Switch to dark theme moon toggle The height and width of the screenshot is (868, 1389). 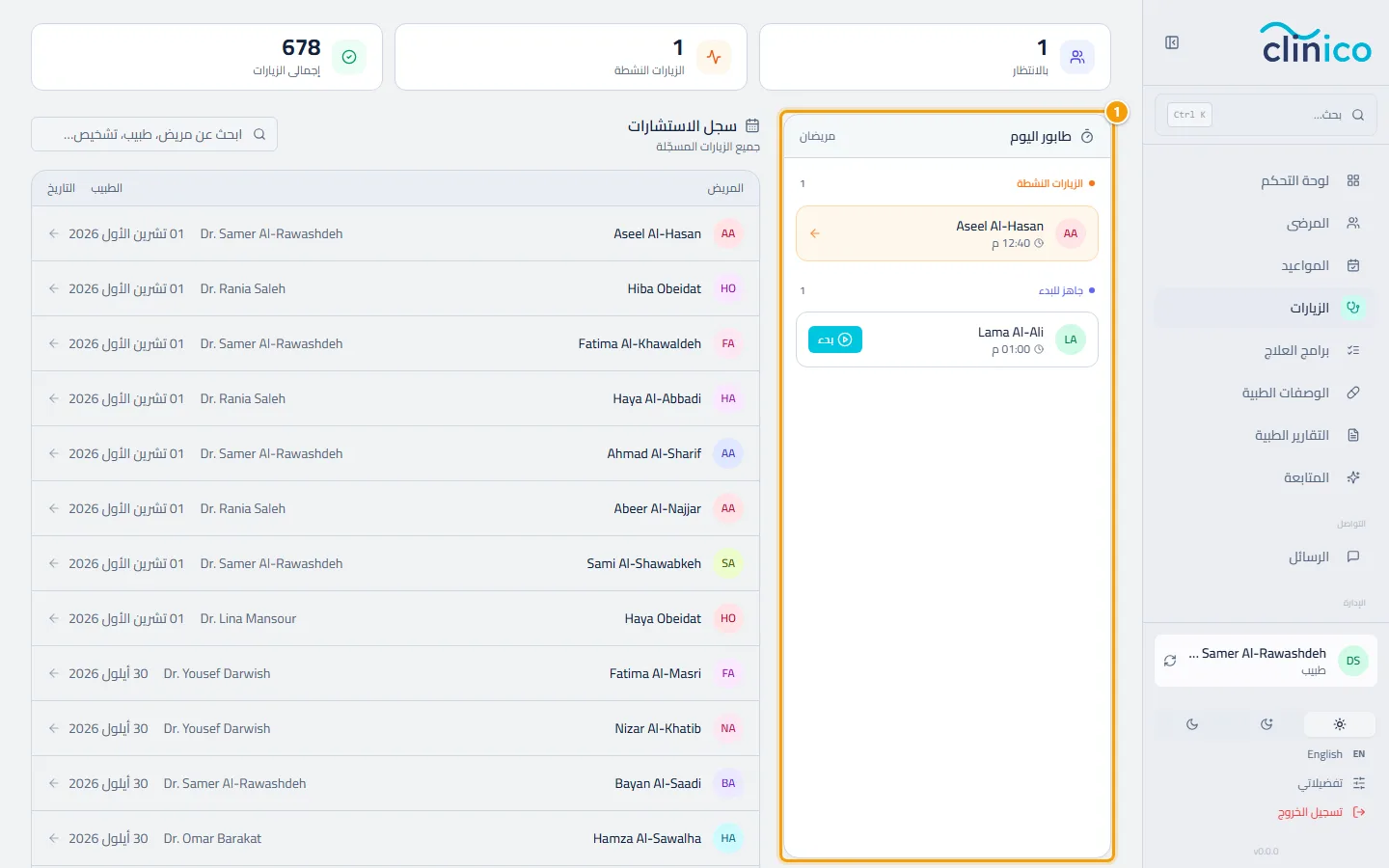pyautogui.click(x=1192, y=724)
